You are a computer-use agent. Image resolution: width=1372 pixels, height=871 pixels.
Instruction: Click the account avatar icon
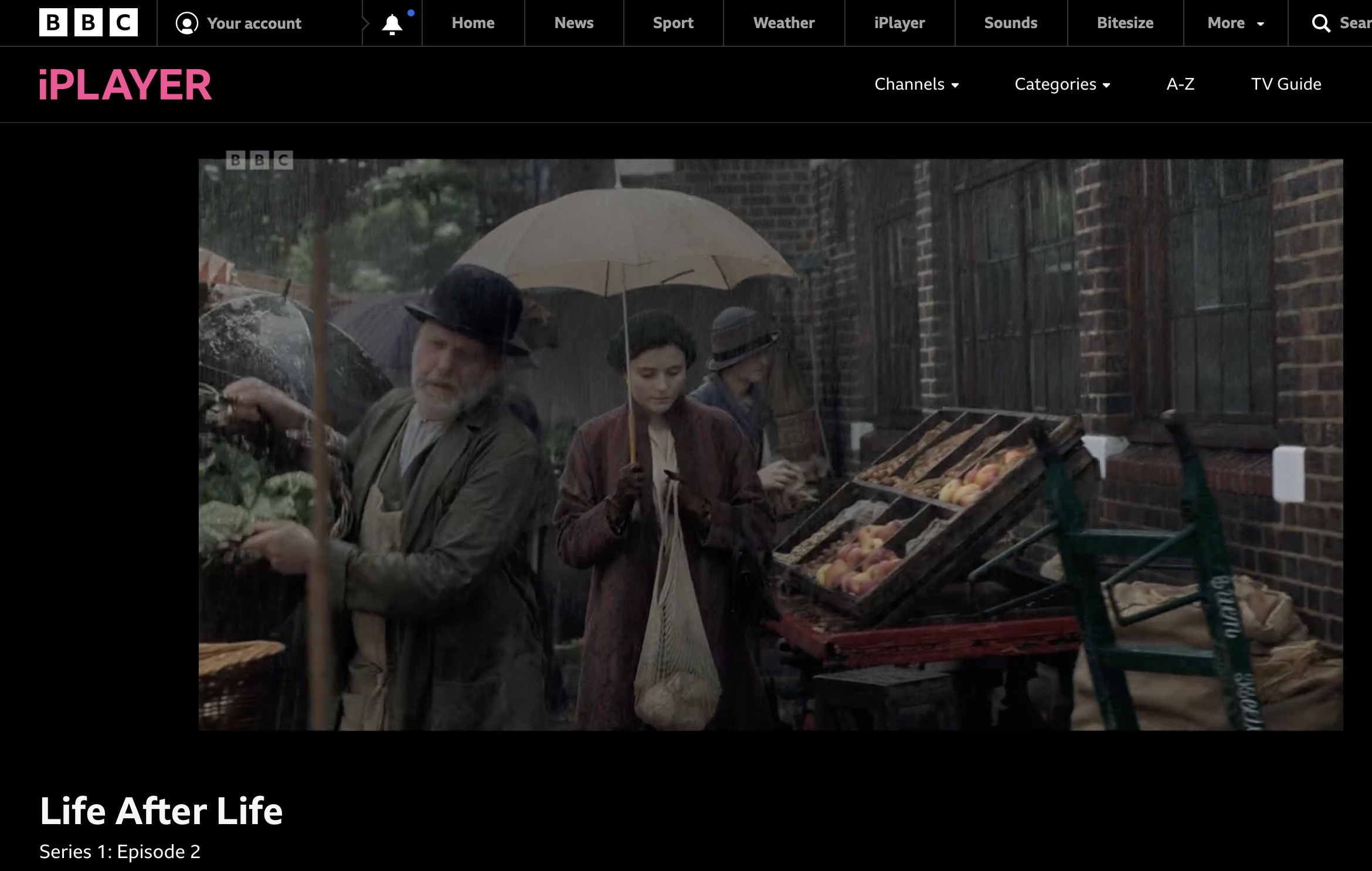point(186,23)
